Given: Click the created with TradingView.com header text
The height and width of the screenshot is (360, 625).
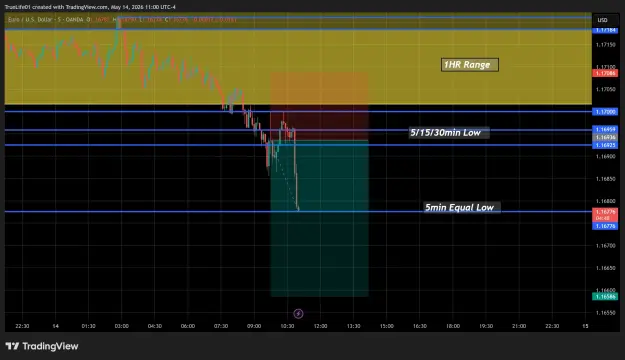Looking at the screenshot, I should point(90,7).
